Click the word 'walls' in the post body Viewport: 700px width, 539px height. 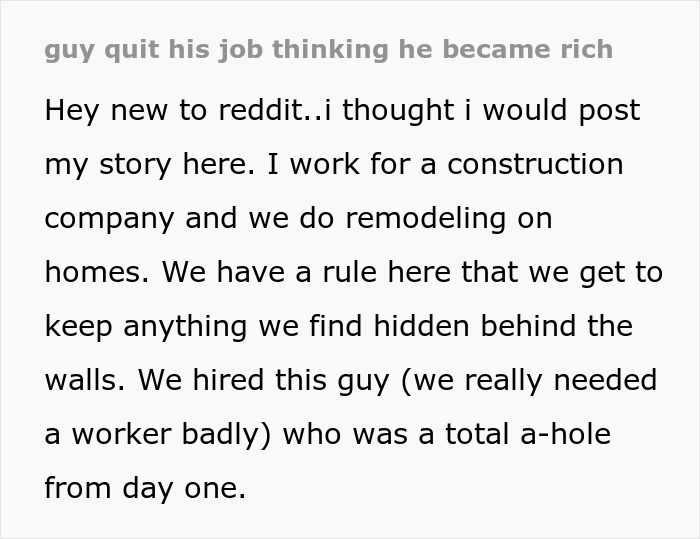[81, 380]
